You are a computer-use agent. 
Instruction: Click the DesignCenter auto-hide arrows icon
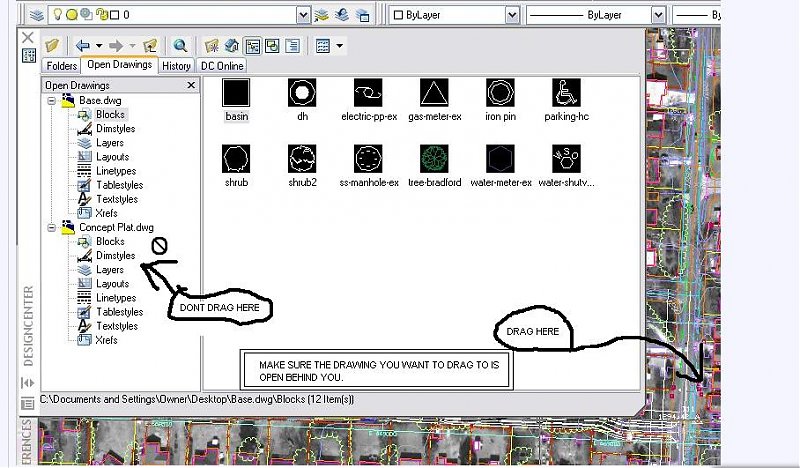(x=28, y=383)
